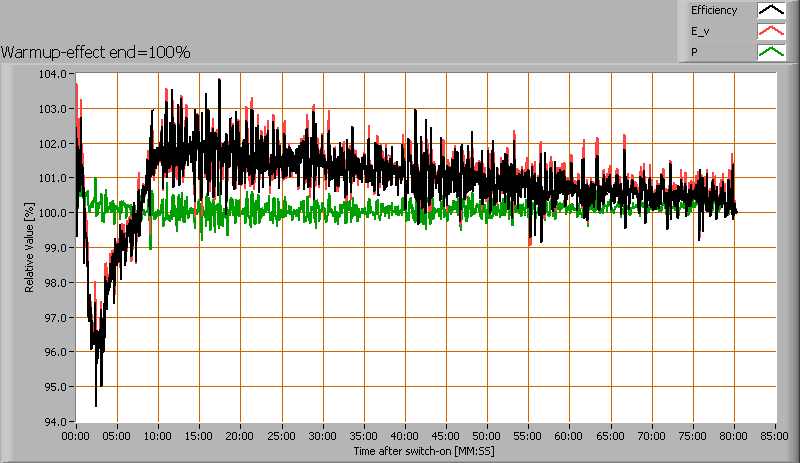Click the 25:00 x-axis tick label
Image resolution: width=800 pixels, height=463 pixels.
(x=281, y=436)
